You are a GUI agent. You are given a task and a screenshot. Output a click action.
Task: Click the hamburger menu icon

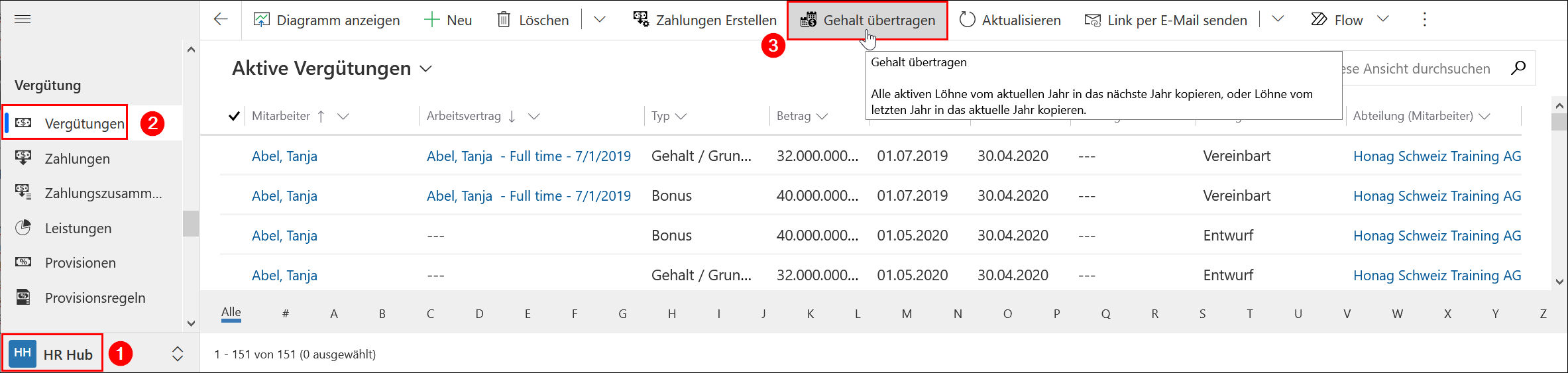point(23,19)
